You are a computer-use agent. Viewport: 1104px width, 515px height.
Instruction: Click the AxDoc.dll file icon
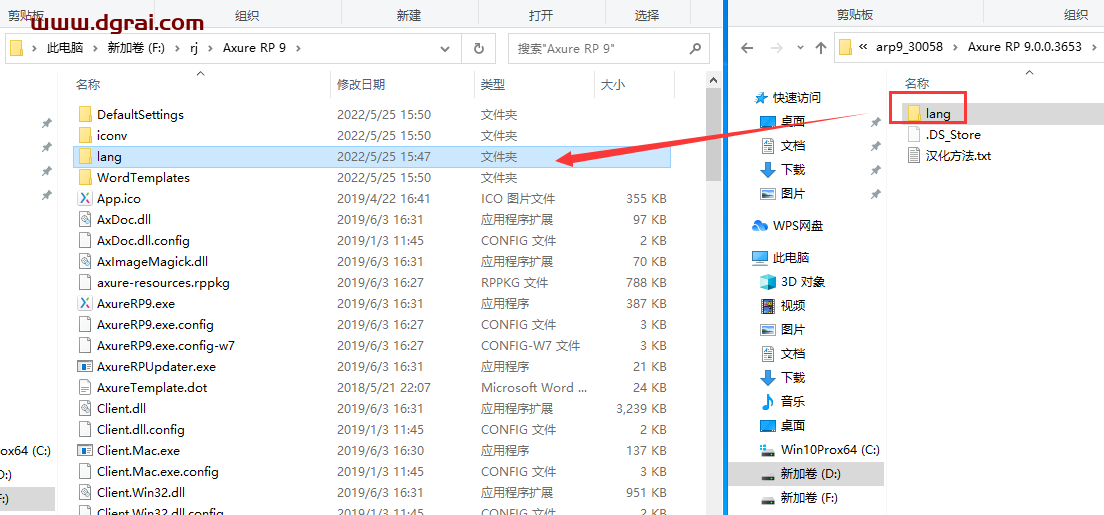pos(85,220)
